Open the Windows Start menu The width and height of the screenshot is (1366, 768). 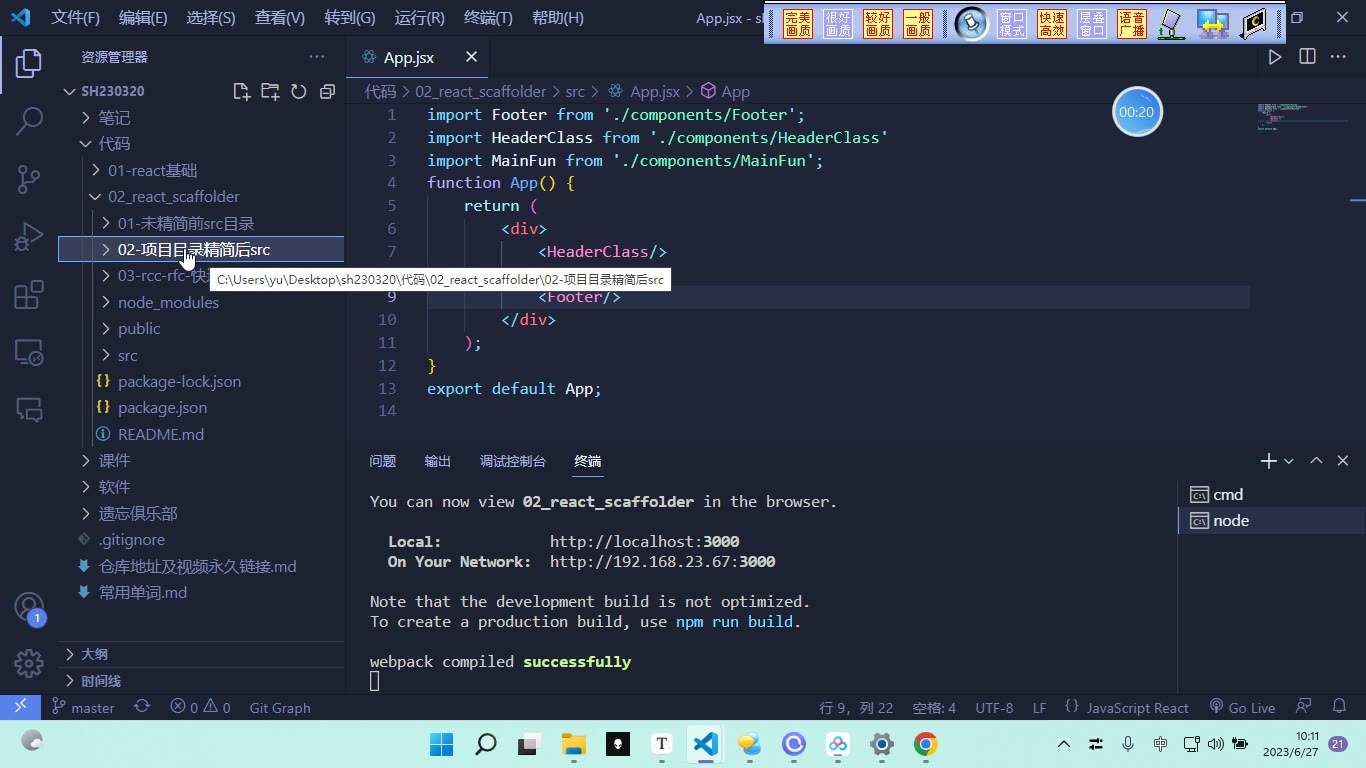click(x=441, y=744)
